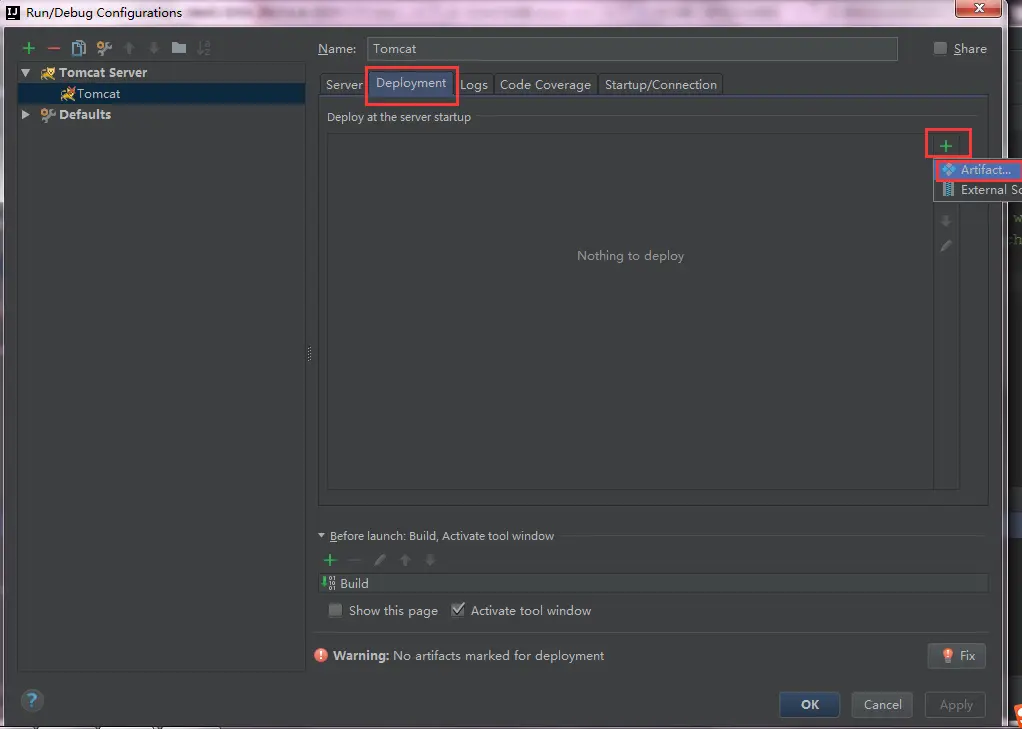
Task: Close the Run/Debug Configurations dialog
Action: pyautogui.click(x=978, y=8)
